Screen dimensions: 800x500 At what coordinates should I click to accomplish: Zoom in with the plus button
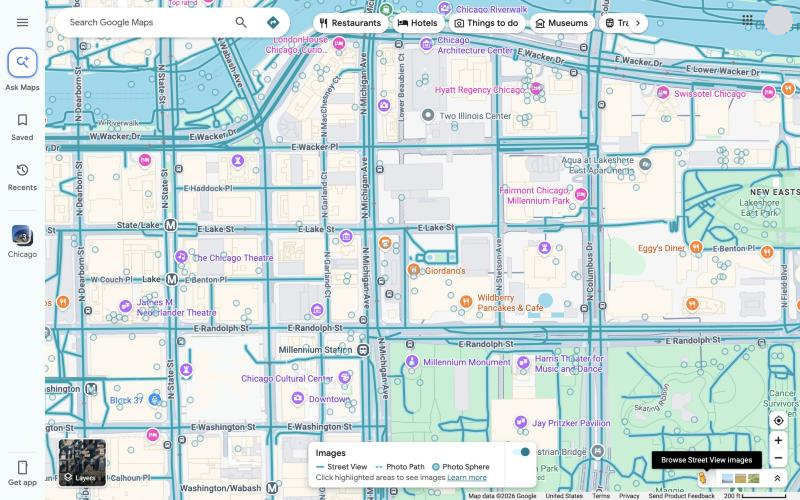tap(778, 440)
